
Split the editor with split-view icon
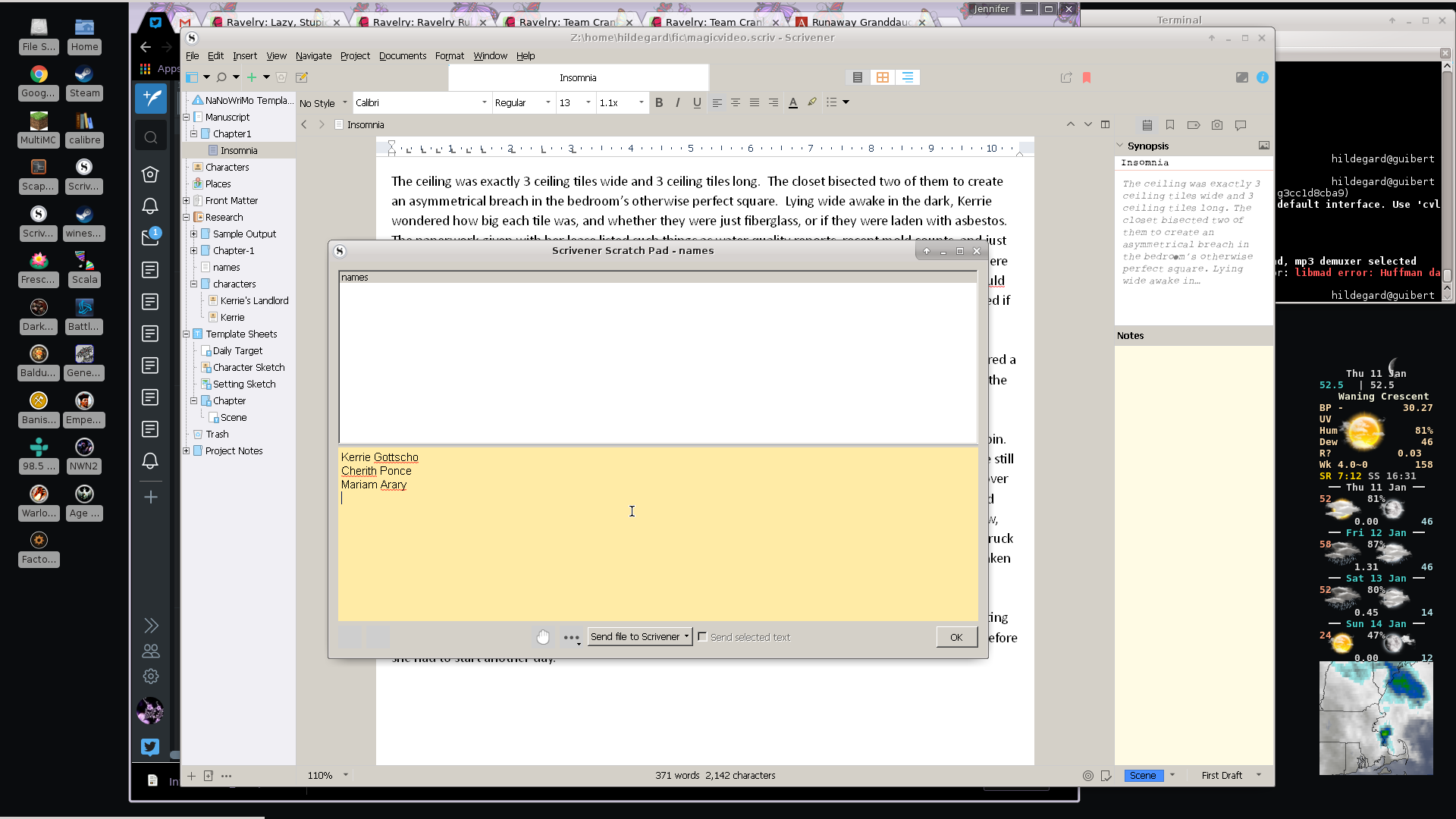(1106, 124)
